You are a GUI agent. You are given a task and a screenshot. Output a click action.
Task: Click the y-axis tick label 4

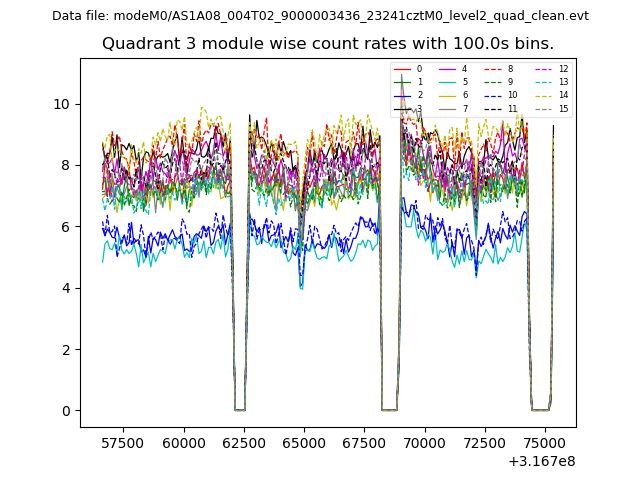click(x=66, y=288)
